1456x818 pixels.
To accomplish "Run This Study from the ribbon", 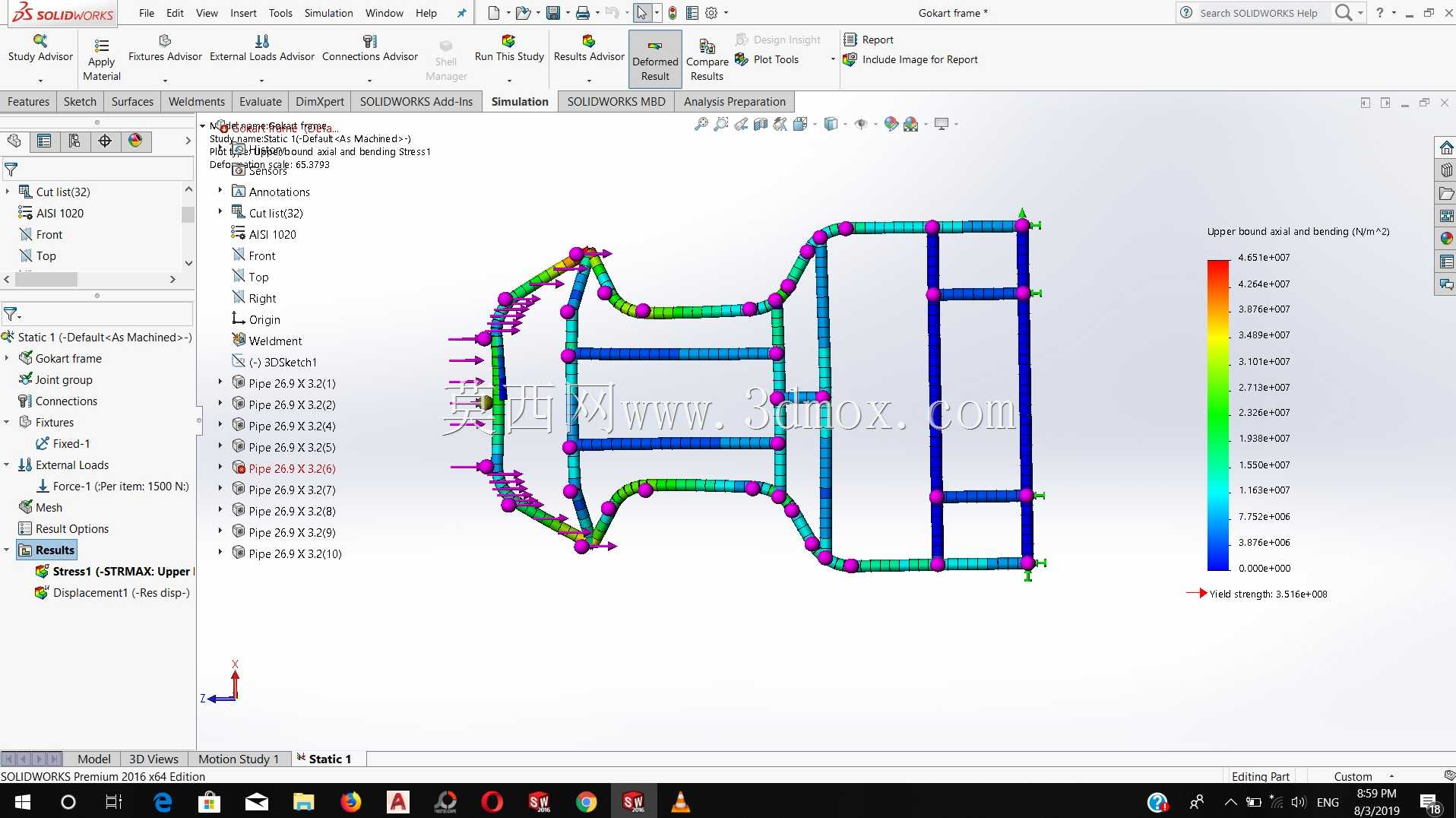I will pyautogui.click(x=509, y=48).
